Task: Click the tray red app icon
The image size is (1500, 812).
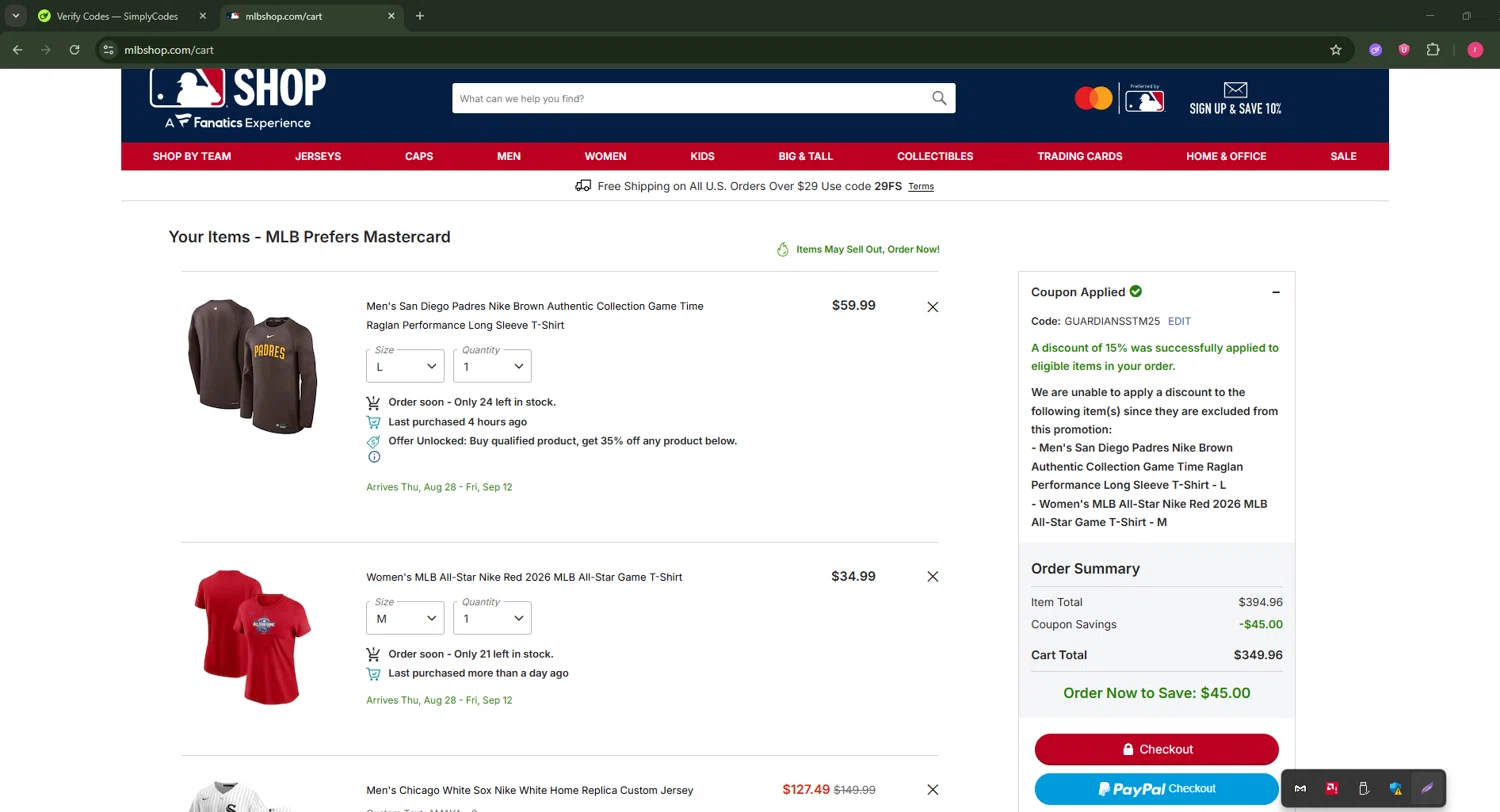Action: coord(1332,788)
